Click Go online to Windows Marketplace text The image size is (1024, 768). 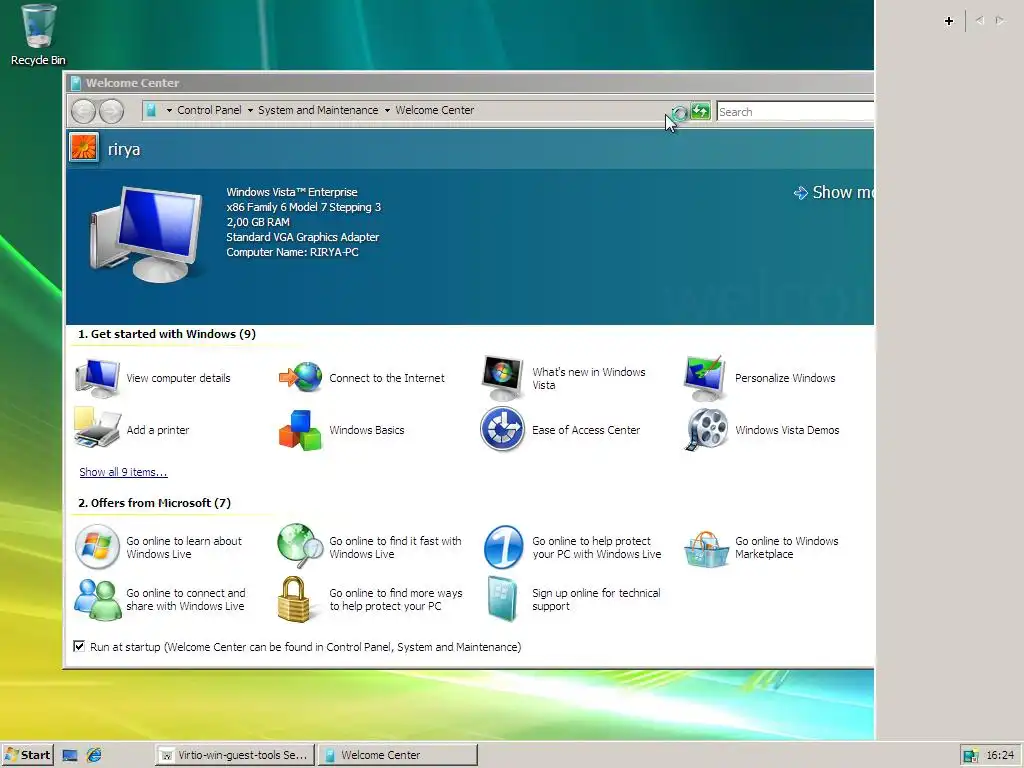786,547
